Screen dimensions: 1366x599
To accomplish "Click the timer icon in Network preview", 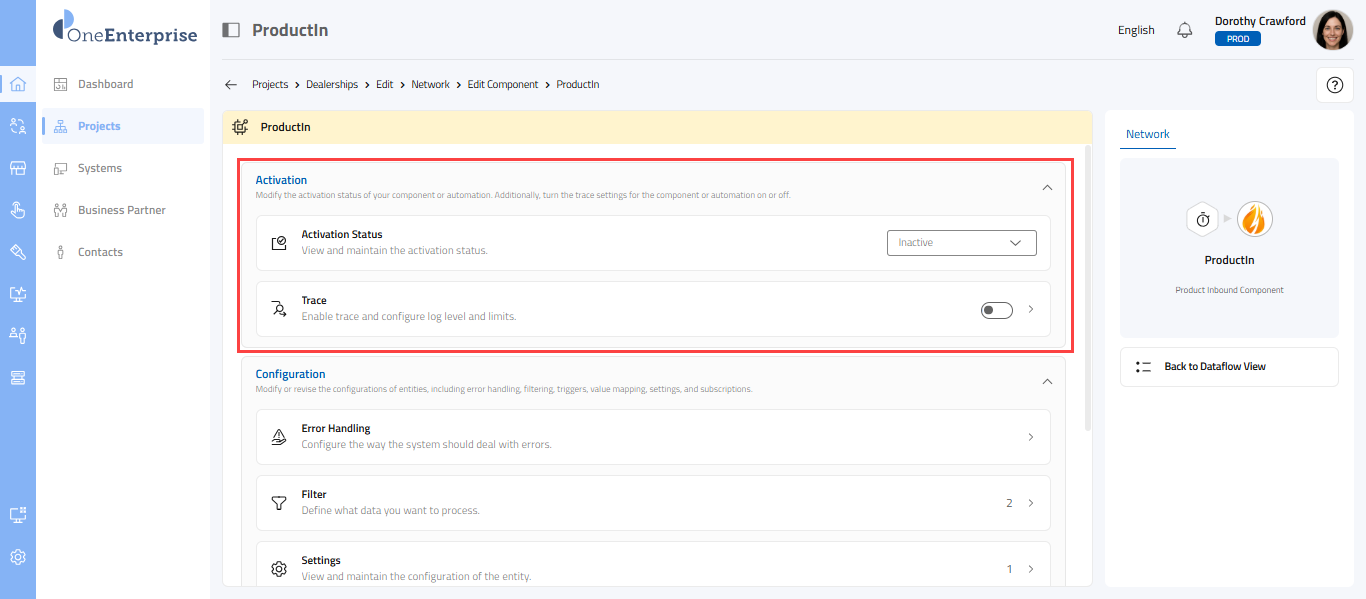I will pos(1203,219).
